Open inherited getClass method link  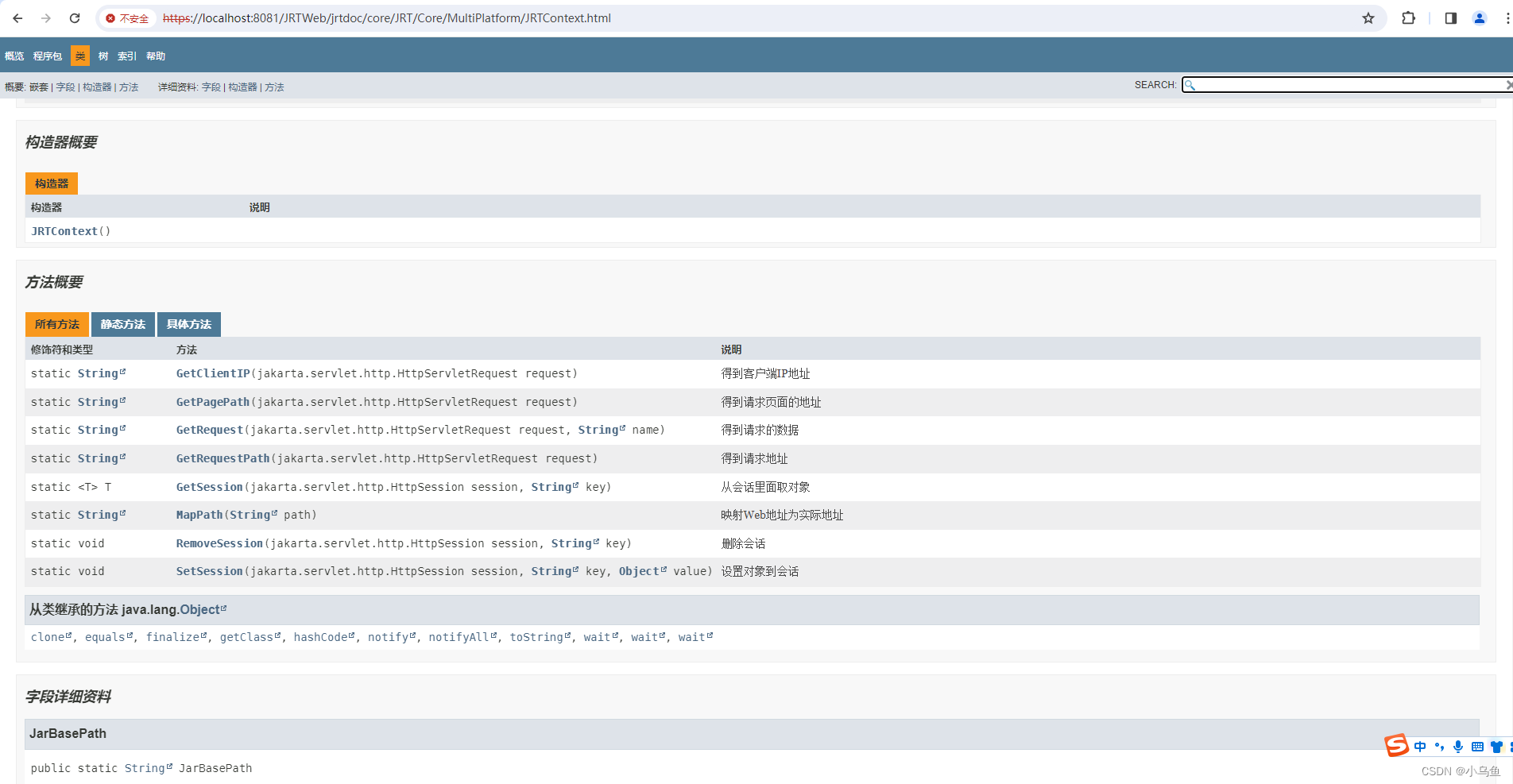[250, 637]
